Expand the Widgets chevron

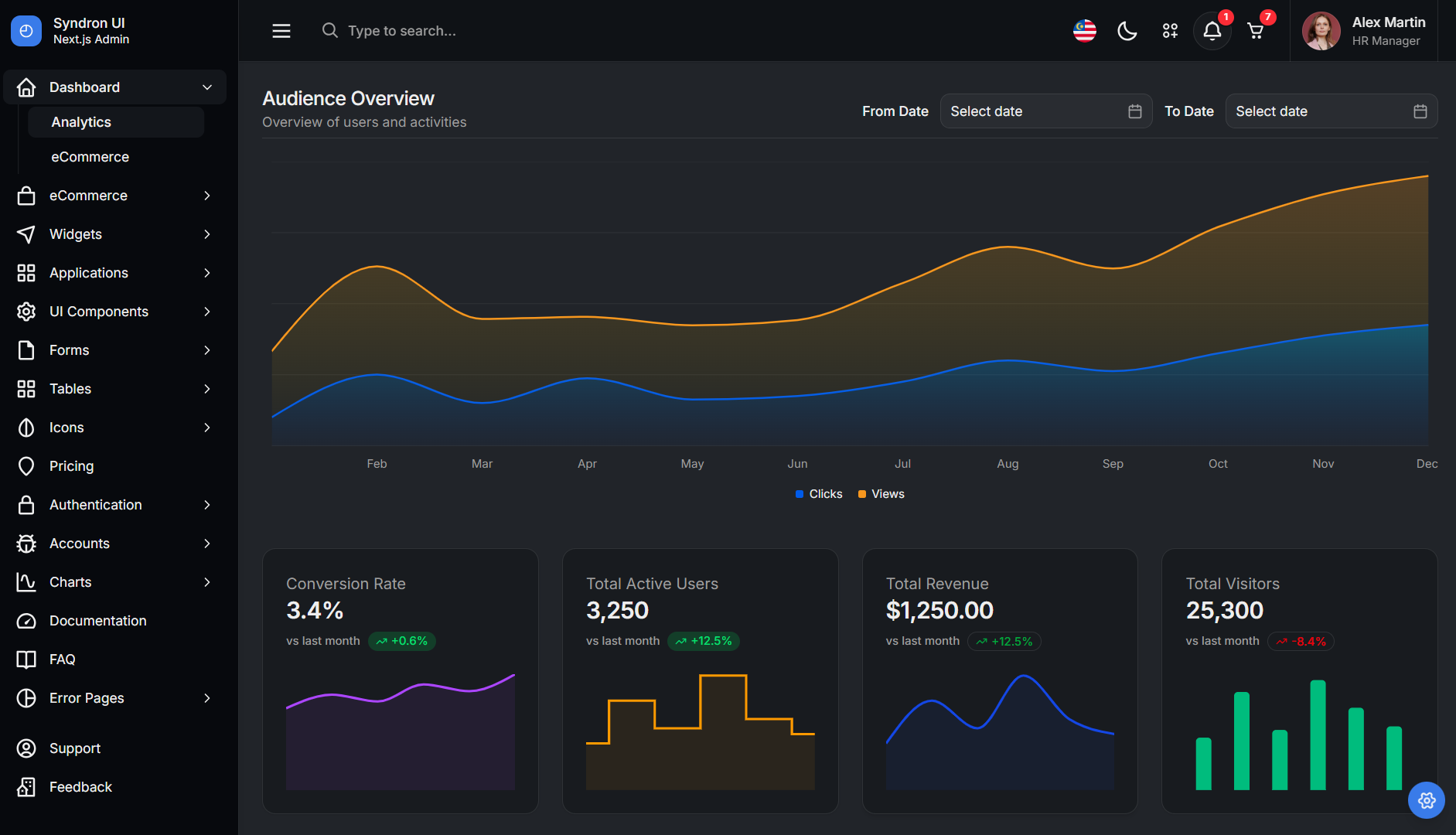click(207, 234)
